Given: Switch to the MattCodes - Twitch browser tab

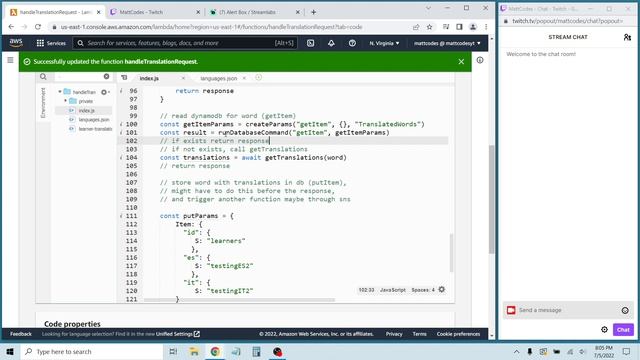Looking at the screenshot, I should (x=155, y=12).
